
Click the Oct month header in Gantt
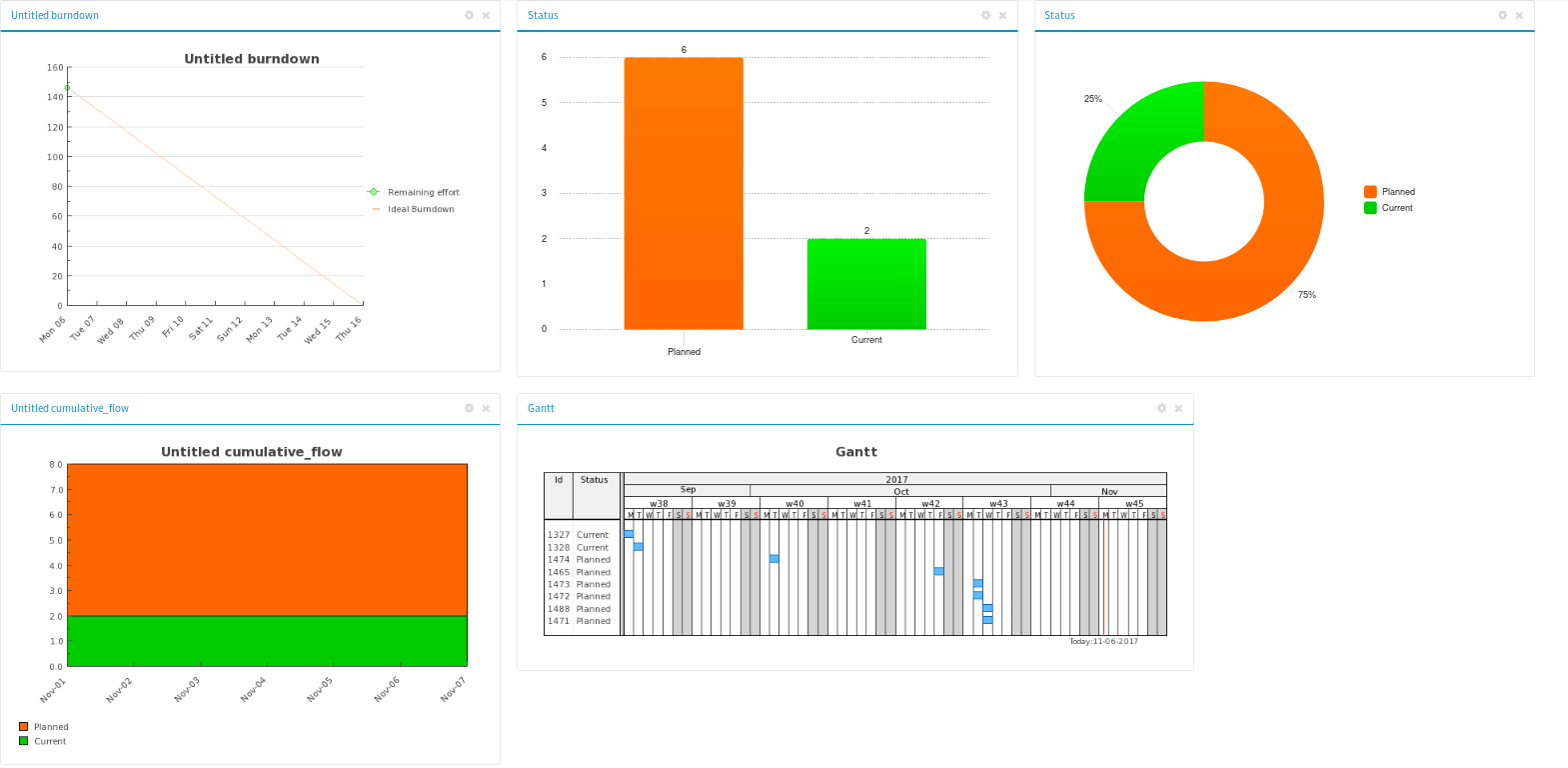pos(901,491)
